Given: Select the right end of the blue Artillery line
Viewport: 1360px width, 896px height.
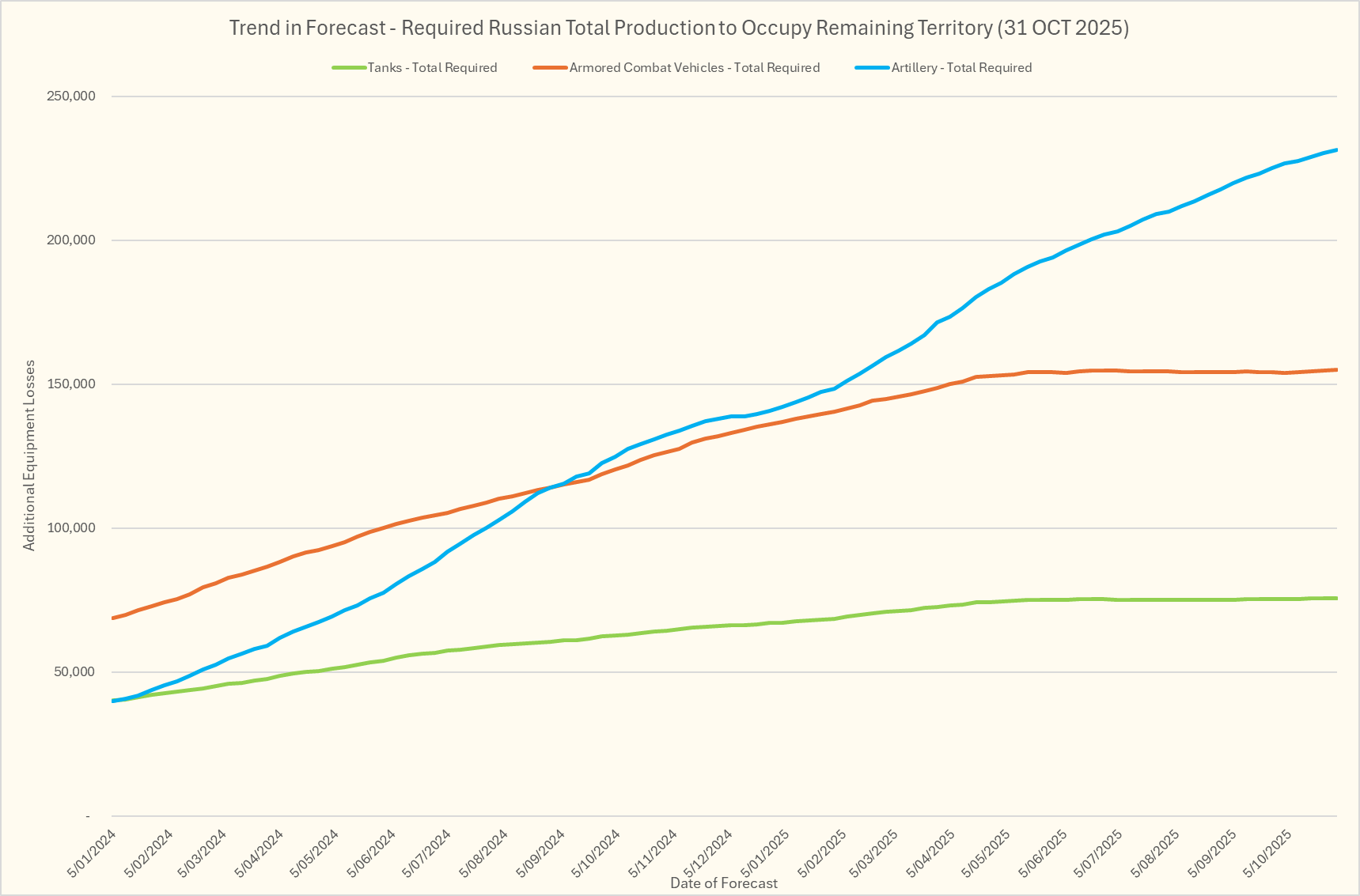Looking at the screenshot, I should [x=1335, y=149].
